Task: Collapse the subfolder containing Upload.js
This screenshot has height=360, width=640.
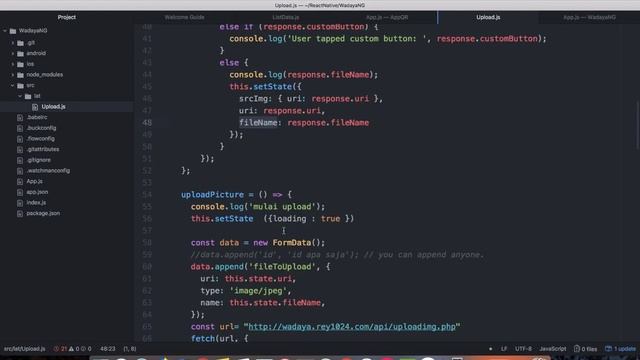Action: click(x=20, y=96)
